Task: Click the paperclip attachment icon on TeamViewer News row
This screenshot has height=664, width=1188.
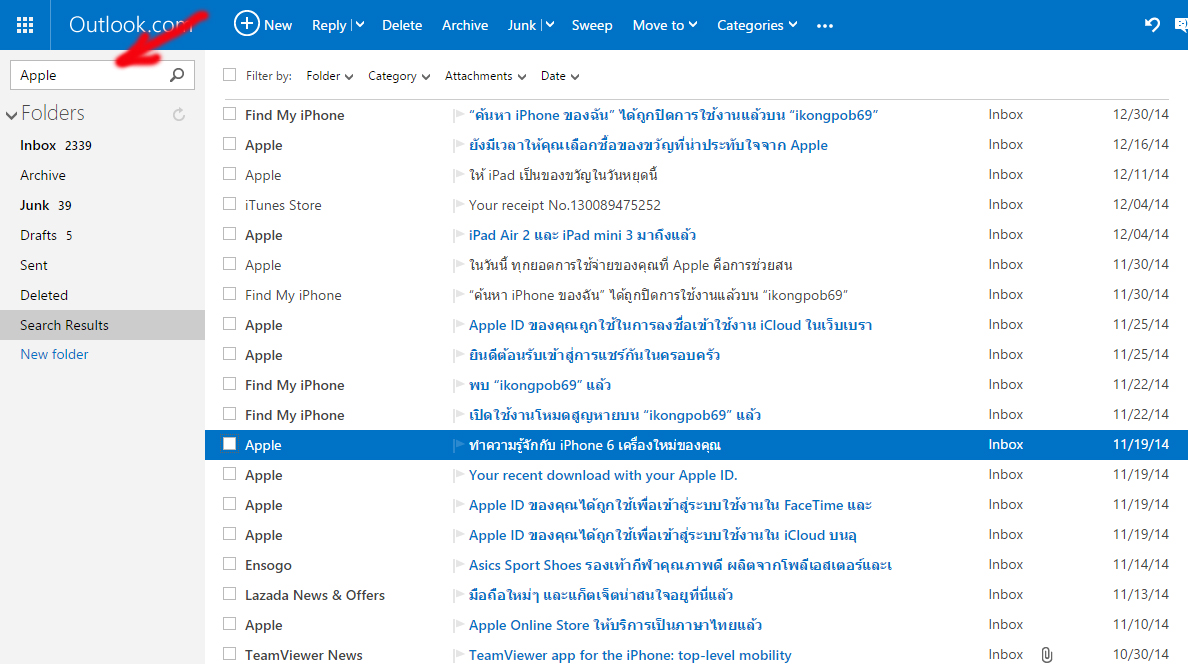Action: 1046,655
